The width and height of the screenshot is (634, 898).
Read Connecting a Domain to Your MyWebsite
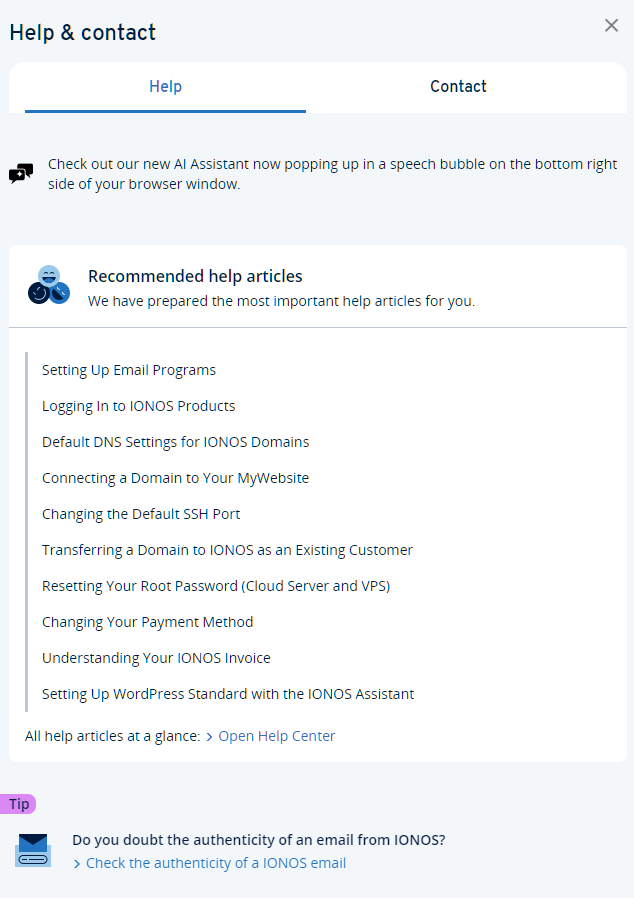point(175,478)
